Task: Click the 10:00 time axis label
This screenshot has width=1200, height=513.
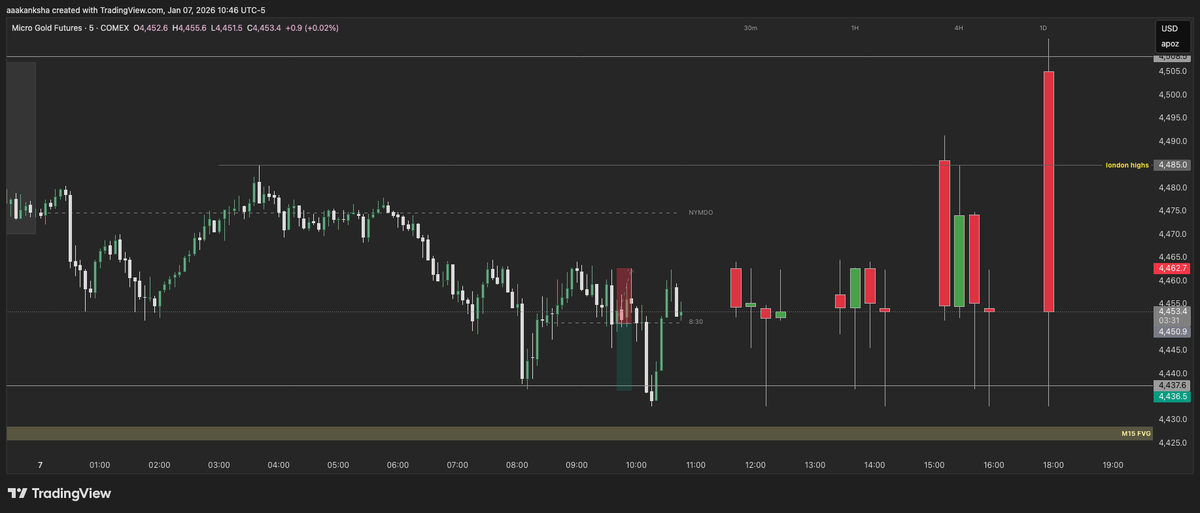Action: coord(636,465)
